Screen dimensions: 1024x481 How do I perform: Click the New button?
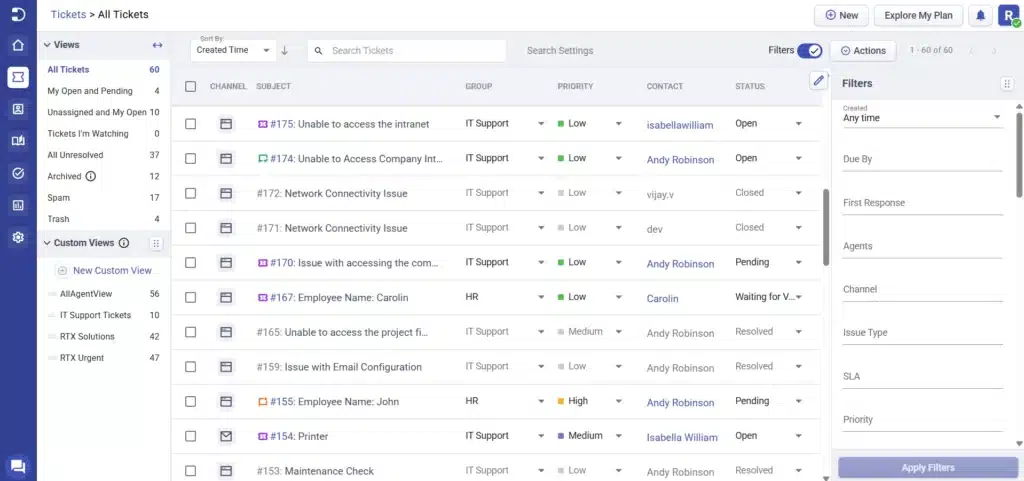coord(841,16)
